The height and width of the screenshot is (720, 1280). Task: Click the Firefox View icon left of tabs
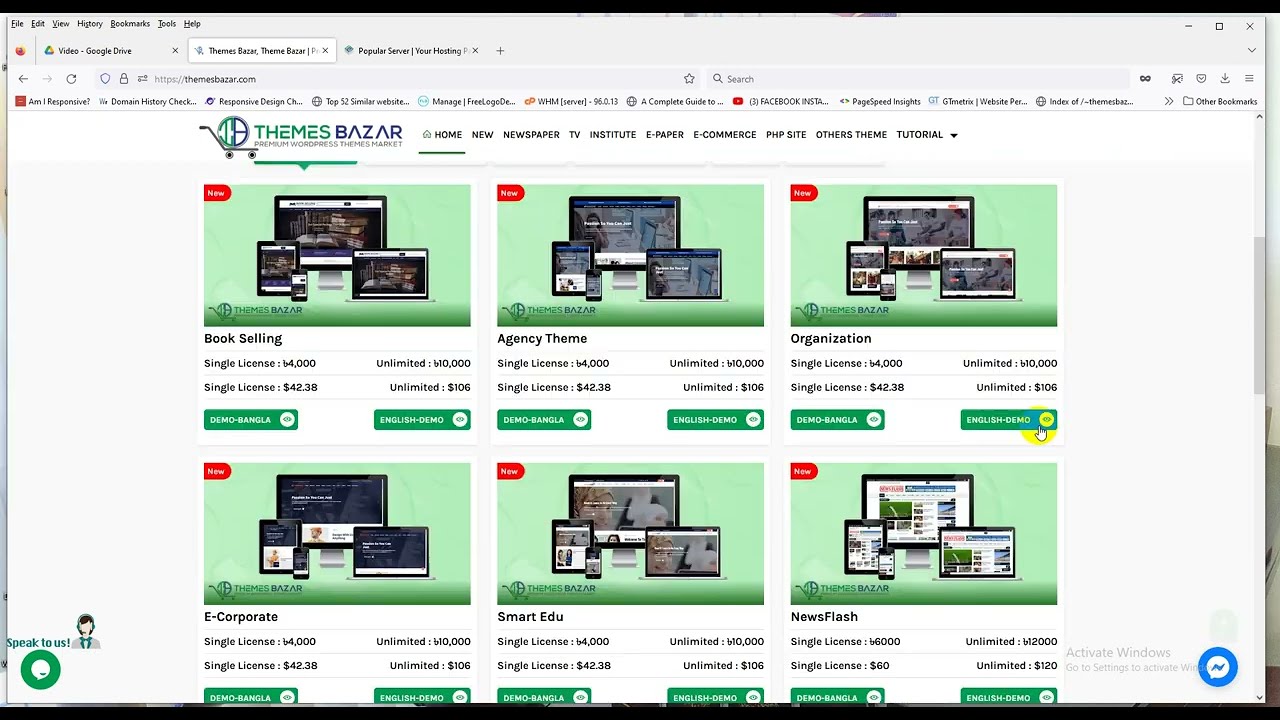point(20,51)
